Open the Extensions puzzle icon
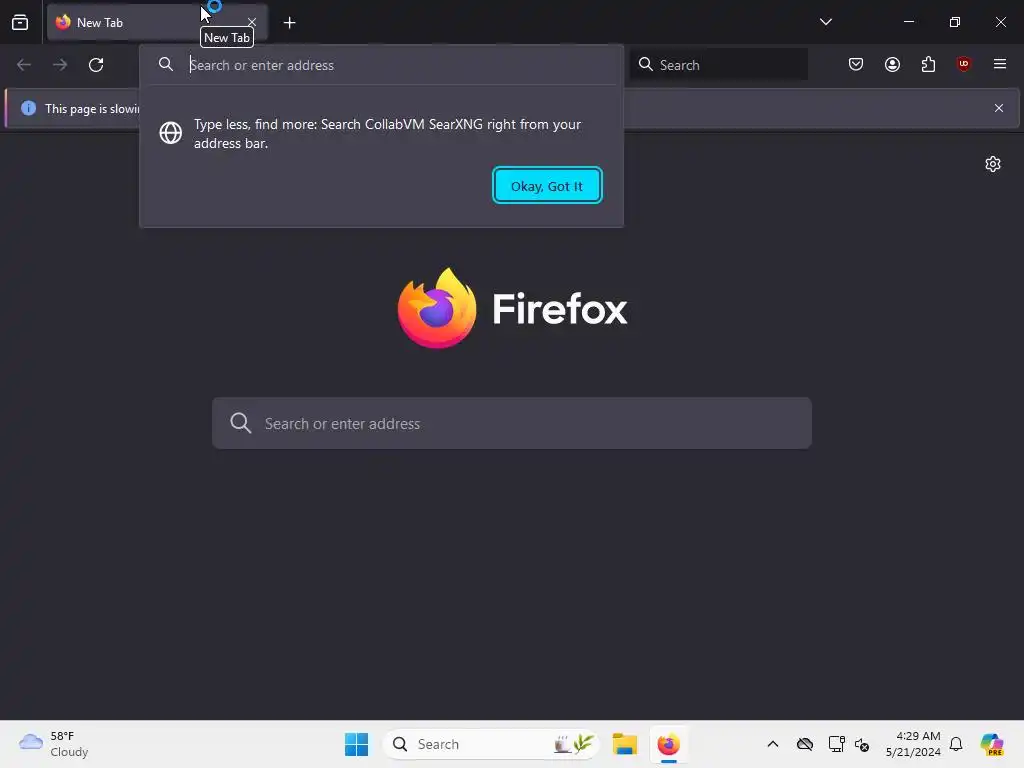 [x=928, y=64]
